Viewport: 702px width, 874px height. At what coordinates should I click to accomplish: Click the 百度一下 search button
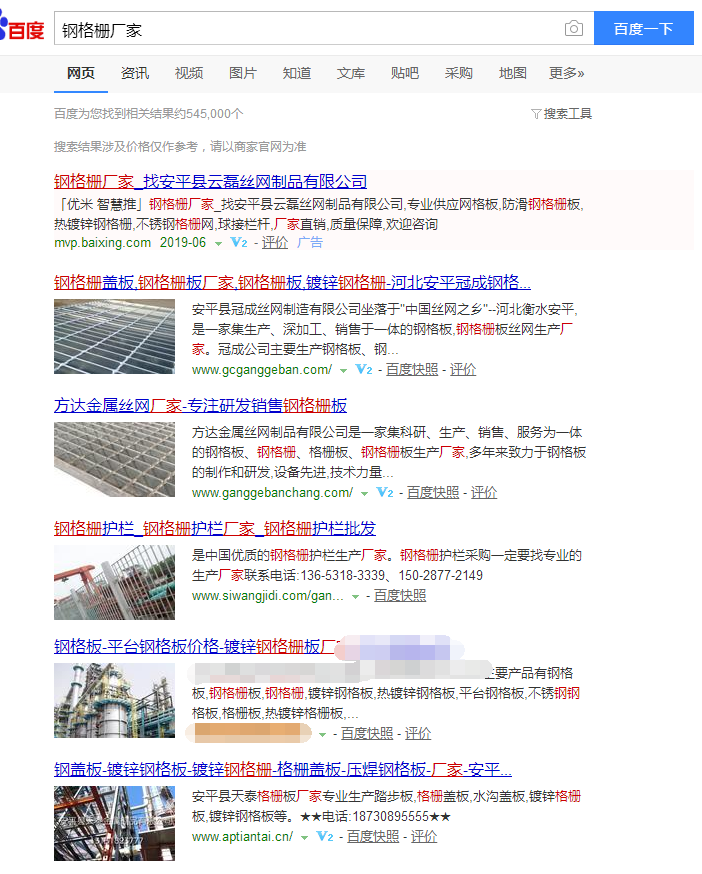point(643,28)
